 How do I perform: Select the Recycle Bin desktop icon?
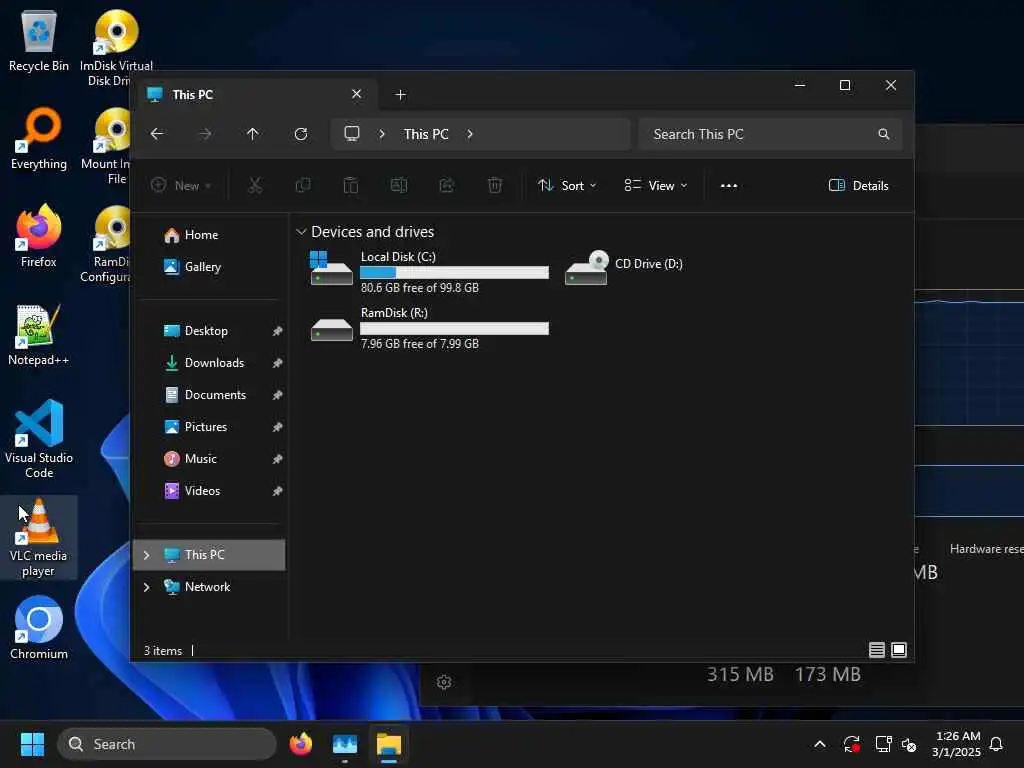39,40
